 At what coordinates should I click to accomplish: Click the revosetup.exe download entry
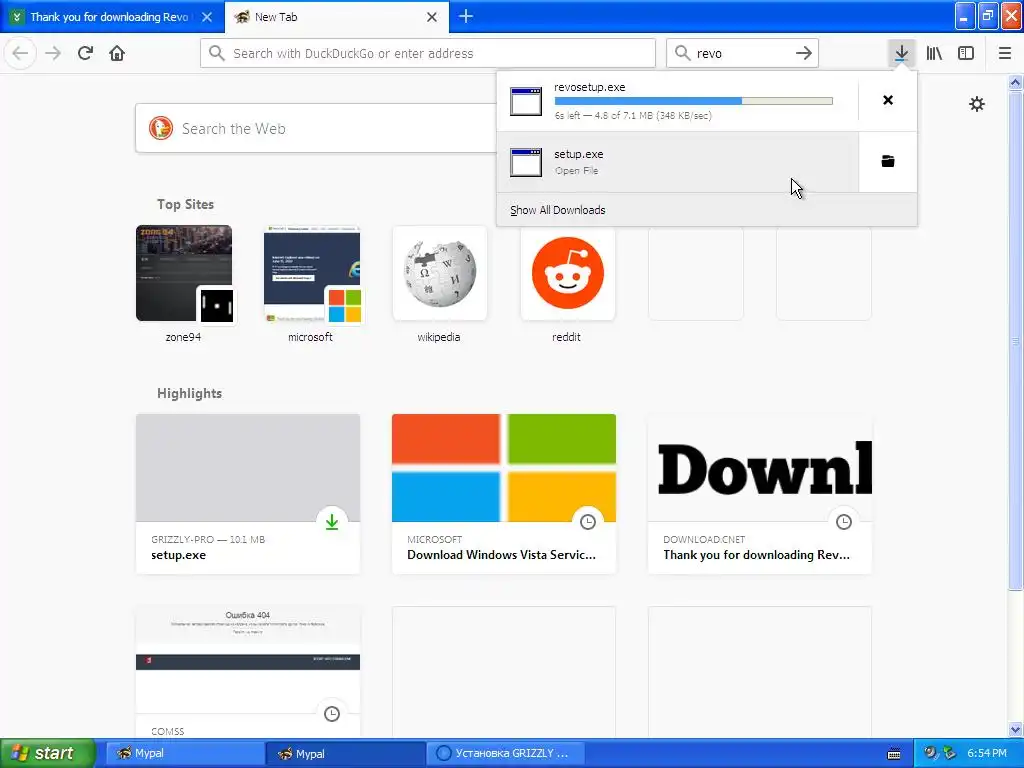tap(677, 101)
